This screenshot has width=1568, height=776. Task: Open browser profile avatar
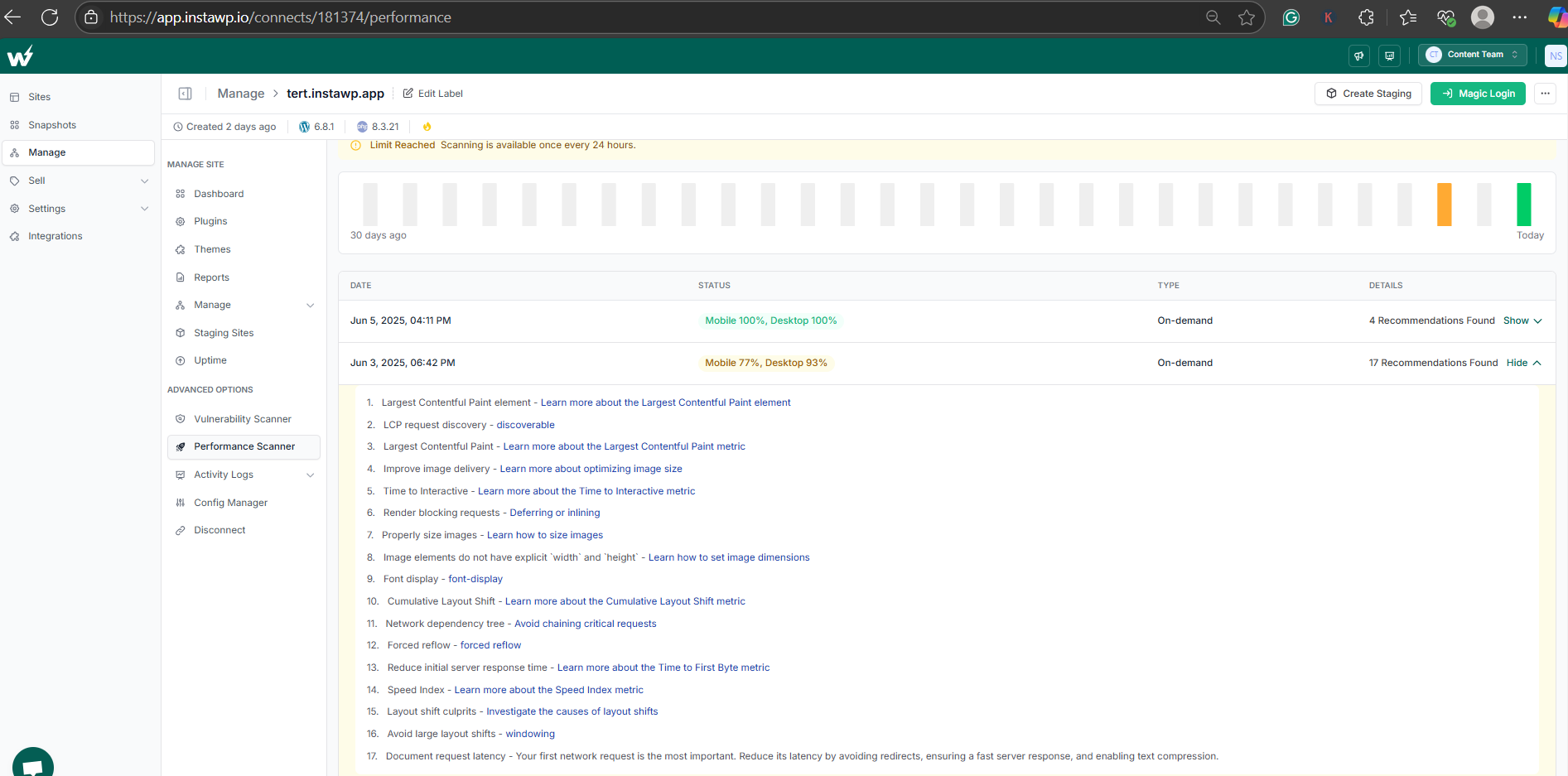pos(1483,17)
